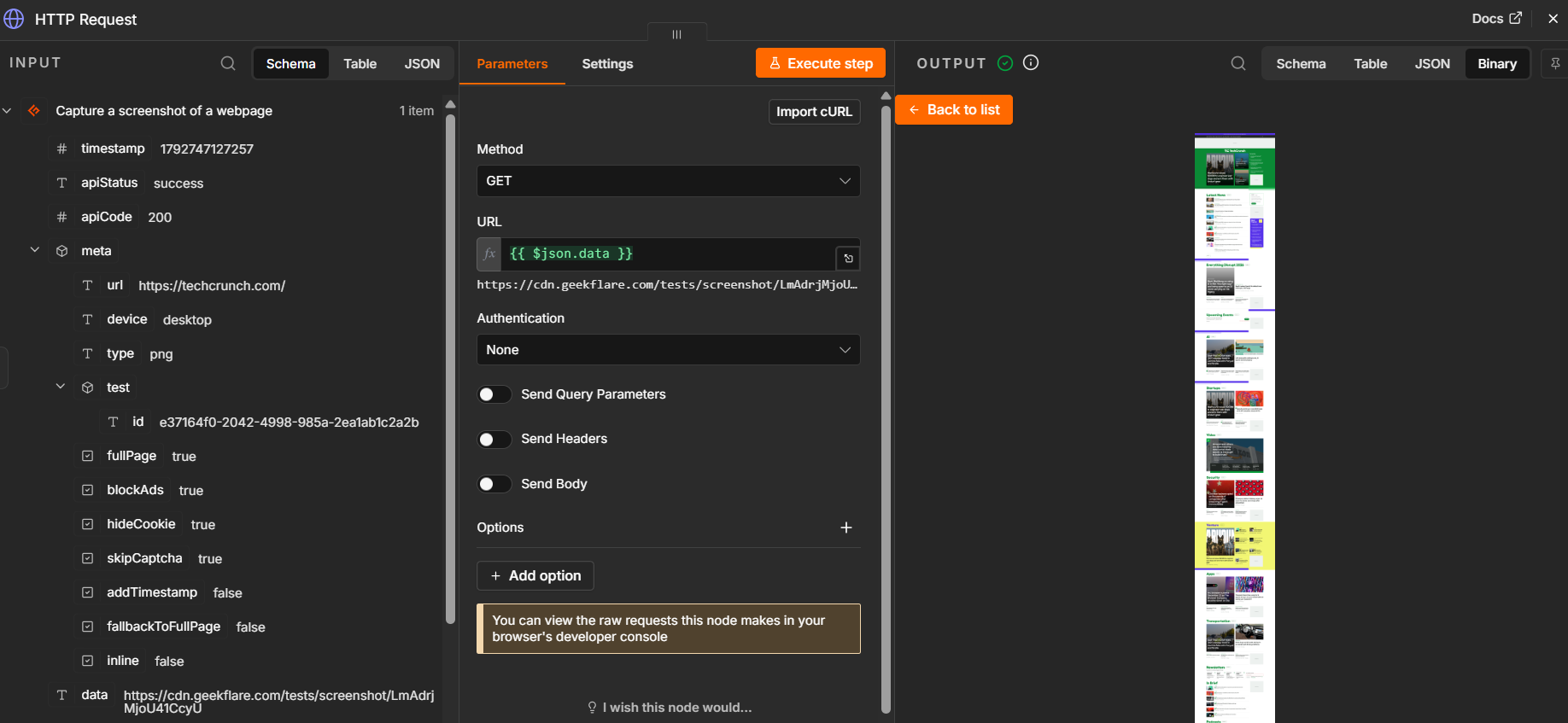Select the Parameters tab

512,64
